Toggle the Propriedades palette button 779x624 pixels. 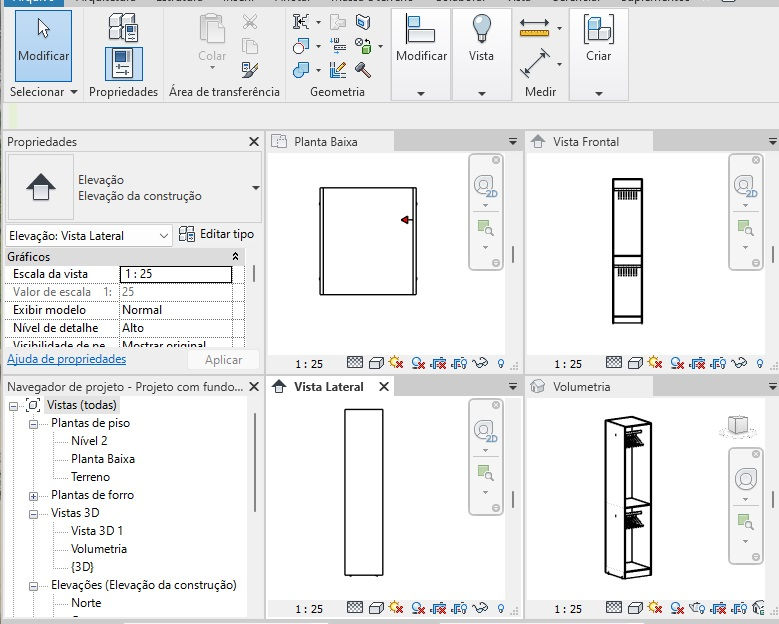click(x=124, y=64)
